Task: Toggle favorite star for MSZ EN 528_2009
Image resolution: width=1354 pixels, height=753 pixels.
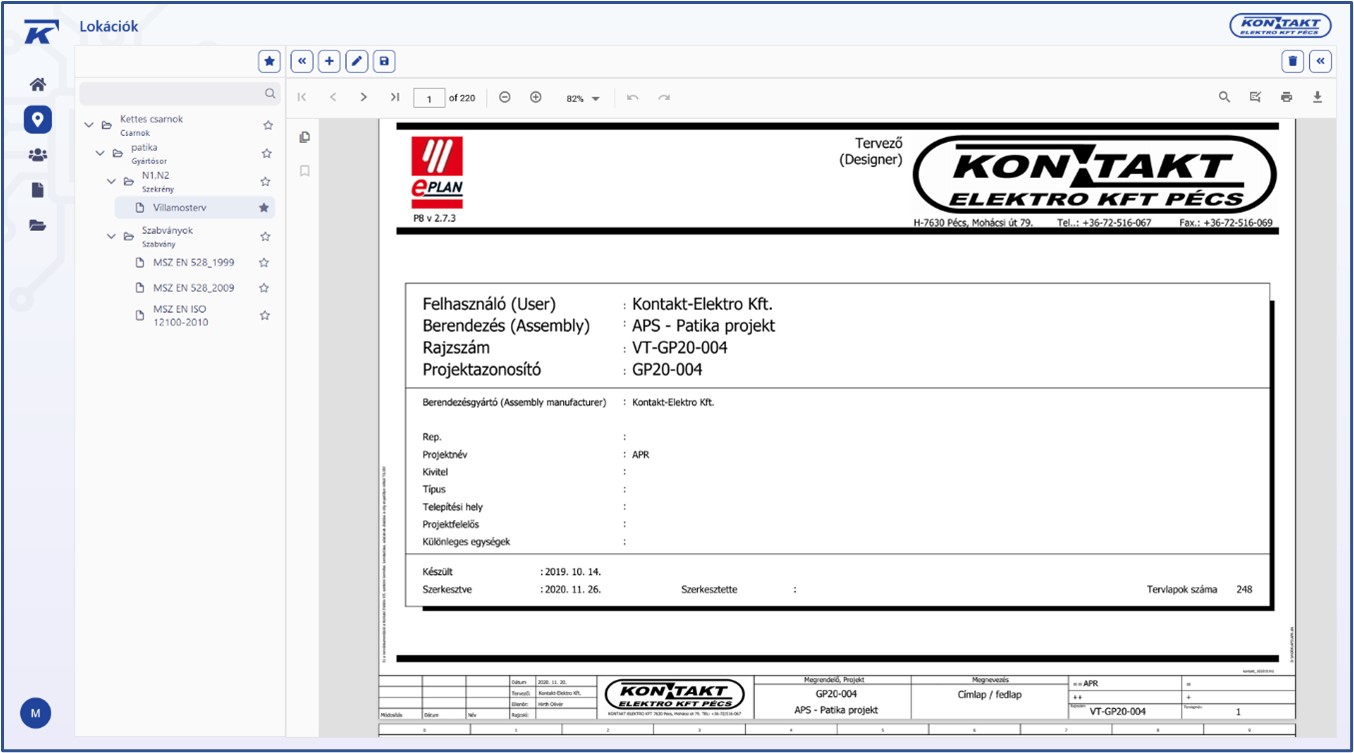Action: click(264, 288)
